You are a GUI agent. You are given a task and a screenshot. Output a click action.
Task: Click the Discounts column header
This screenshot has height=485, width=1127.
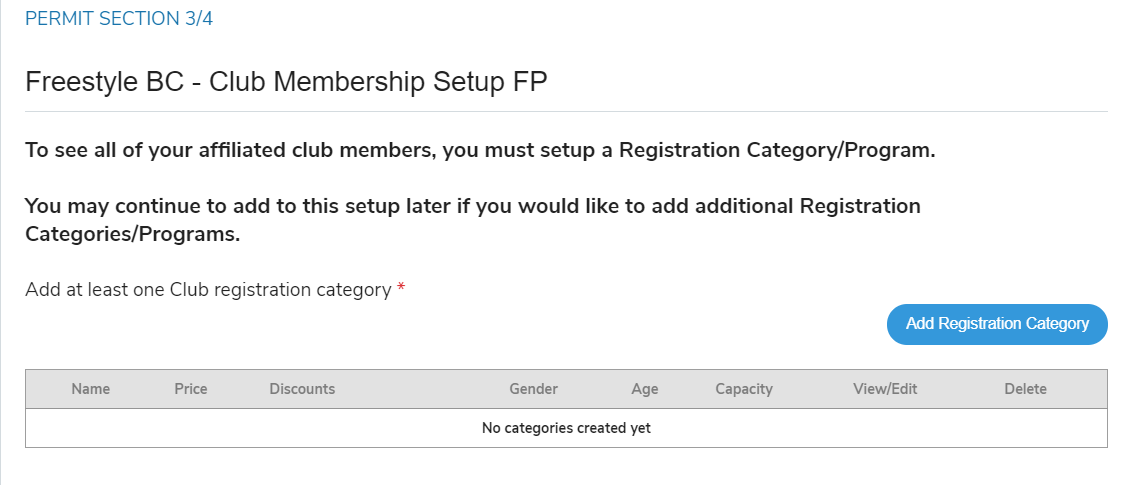[x=302, y=389]
